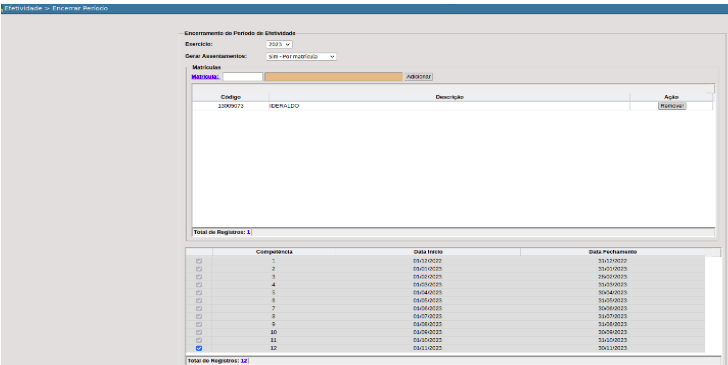Click the Matrícula lookup link
The height and width of the screenshot is (365, 728).
point(205,77)
